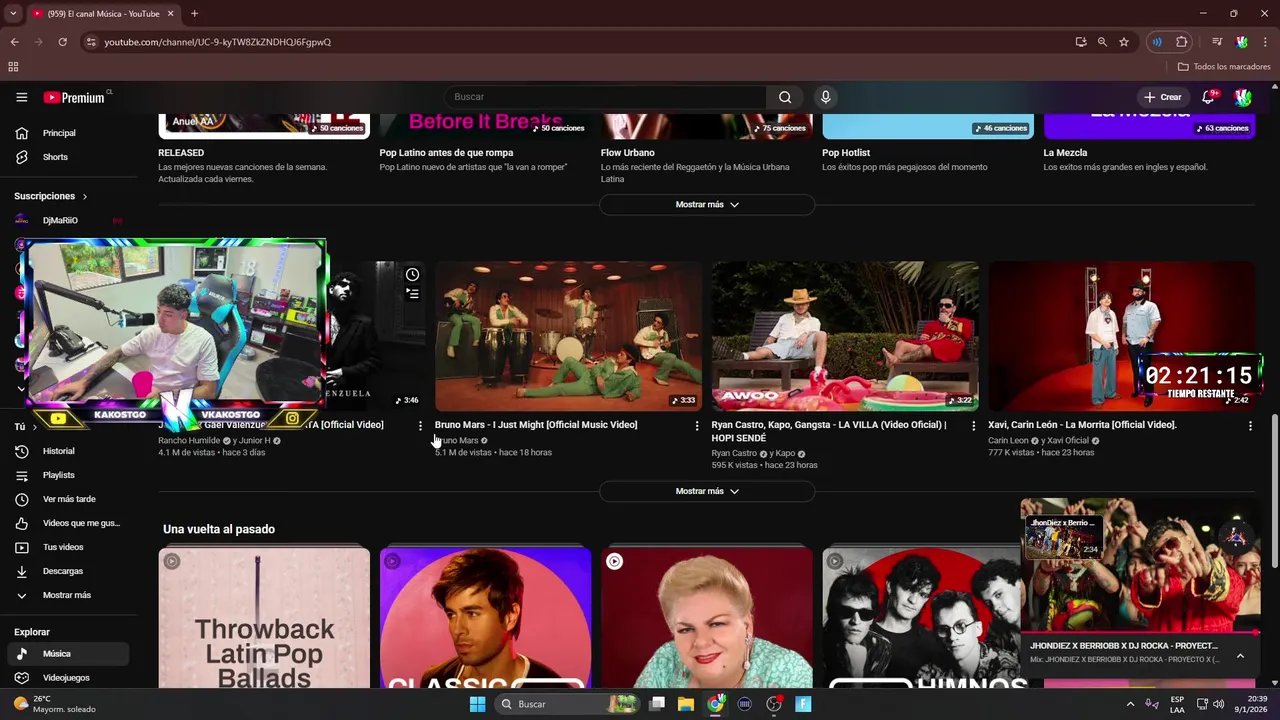Open a new Chrome tab

[194, 14]
